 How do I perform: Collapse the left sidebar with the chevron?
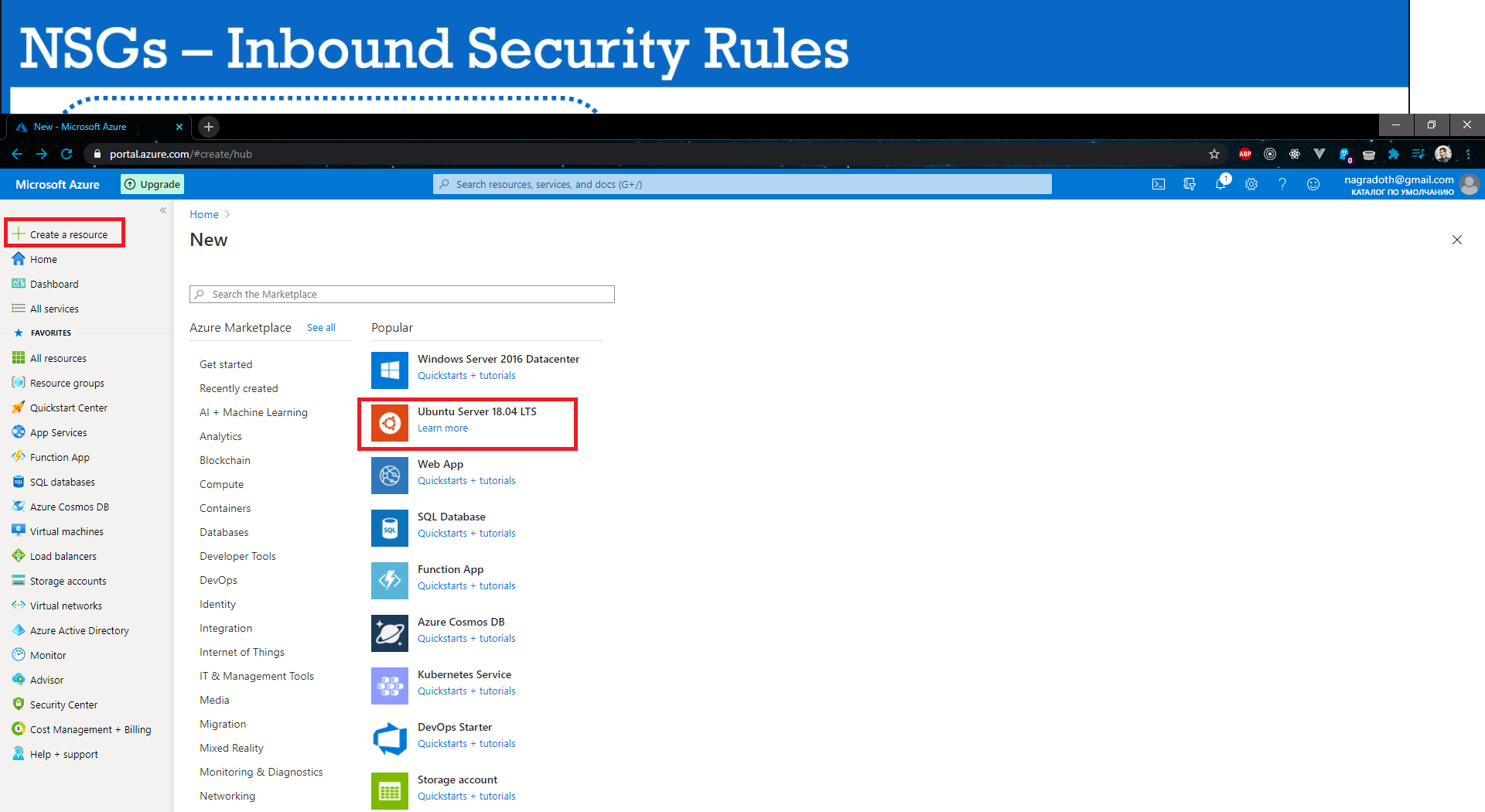163,210
